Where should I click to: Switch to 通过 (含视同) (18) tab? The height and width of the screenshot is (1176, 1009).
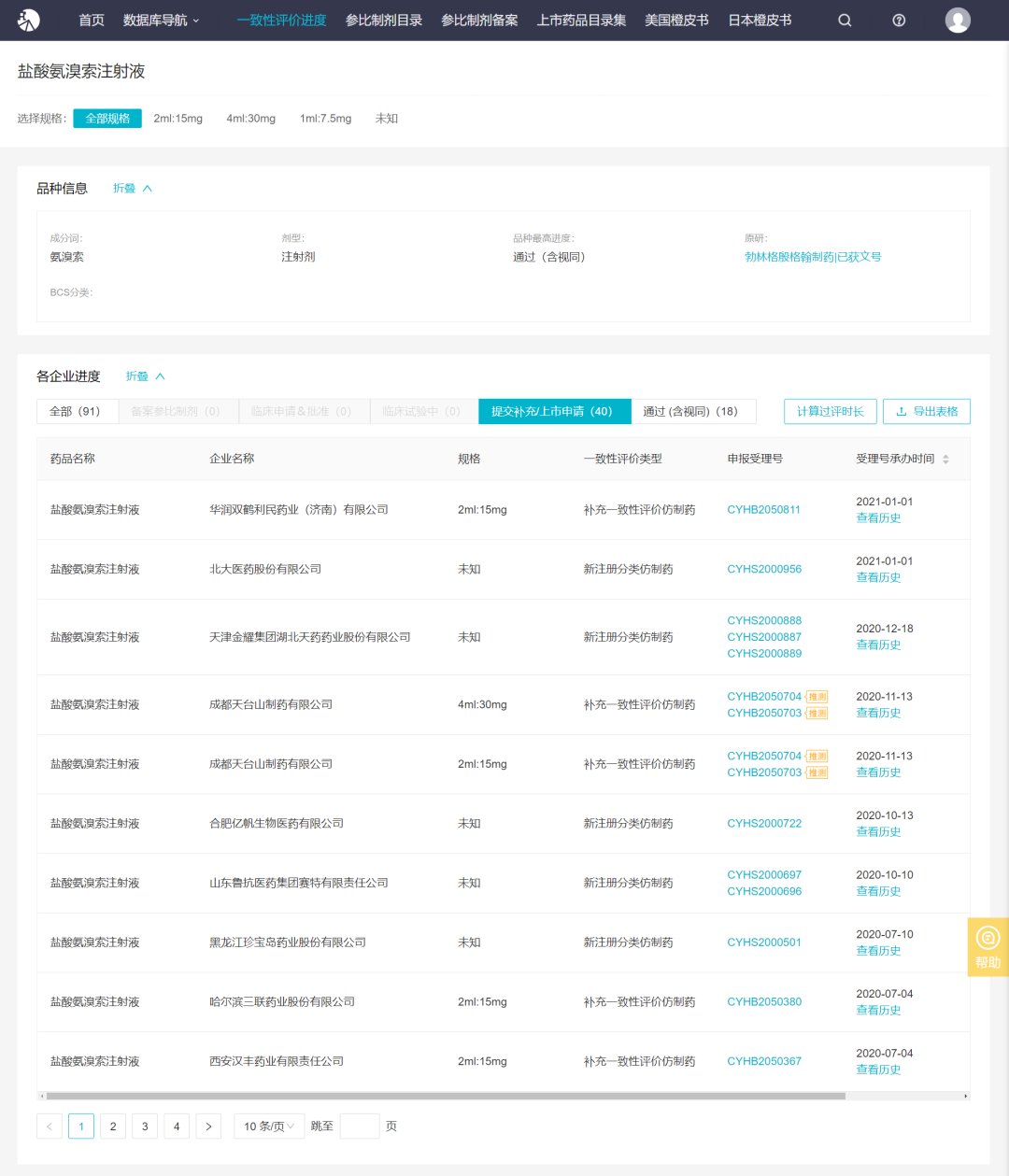(693, 411)
